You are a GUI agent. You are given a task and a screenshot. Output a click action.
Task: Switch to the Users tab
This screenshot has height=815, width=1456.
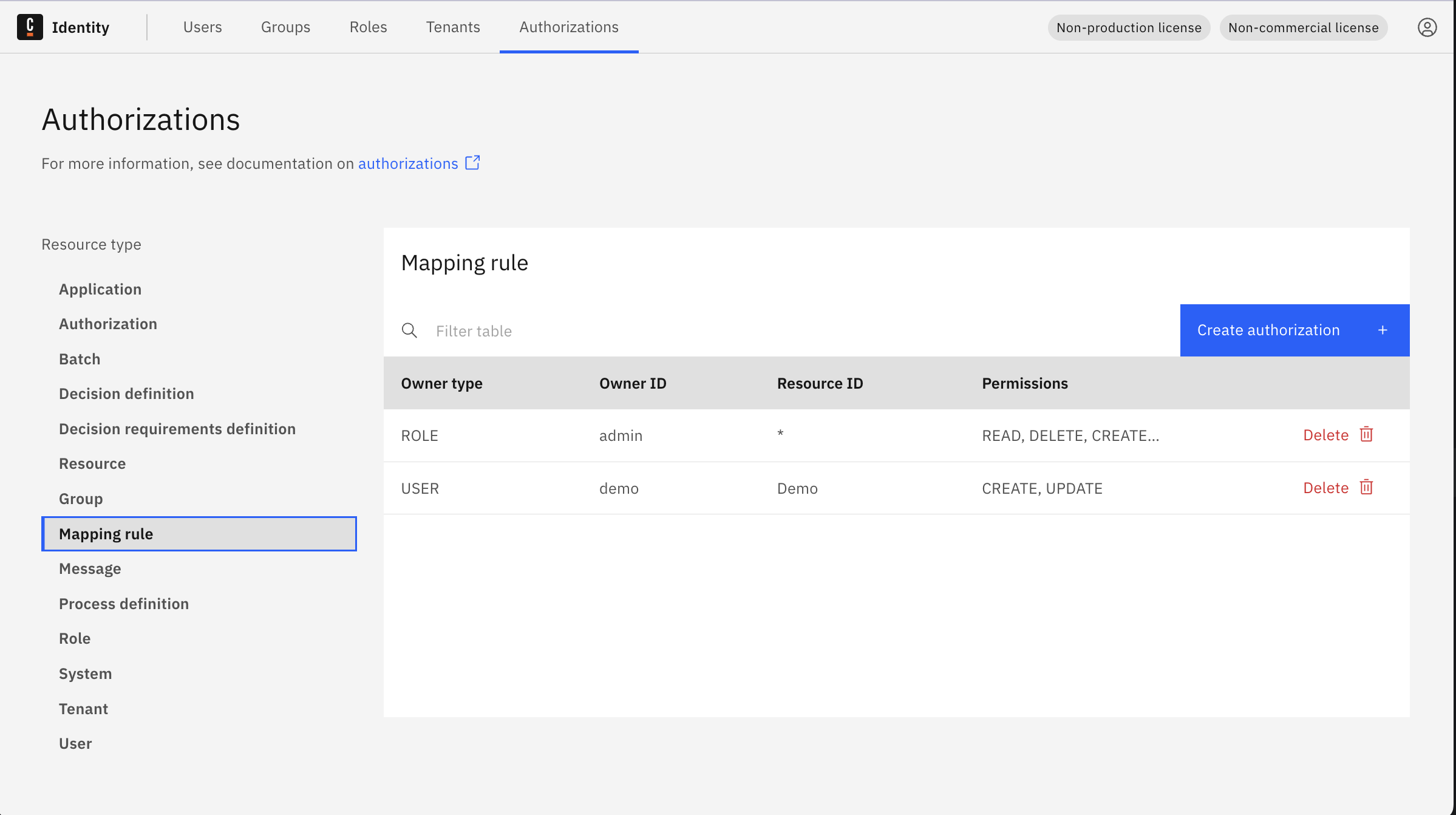click(202, 27)
